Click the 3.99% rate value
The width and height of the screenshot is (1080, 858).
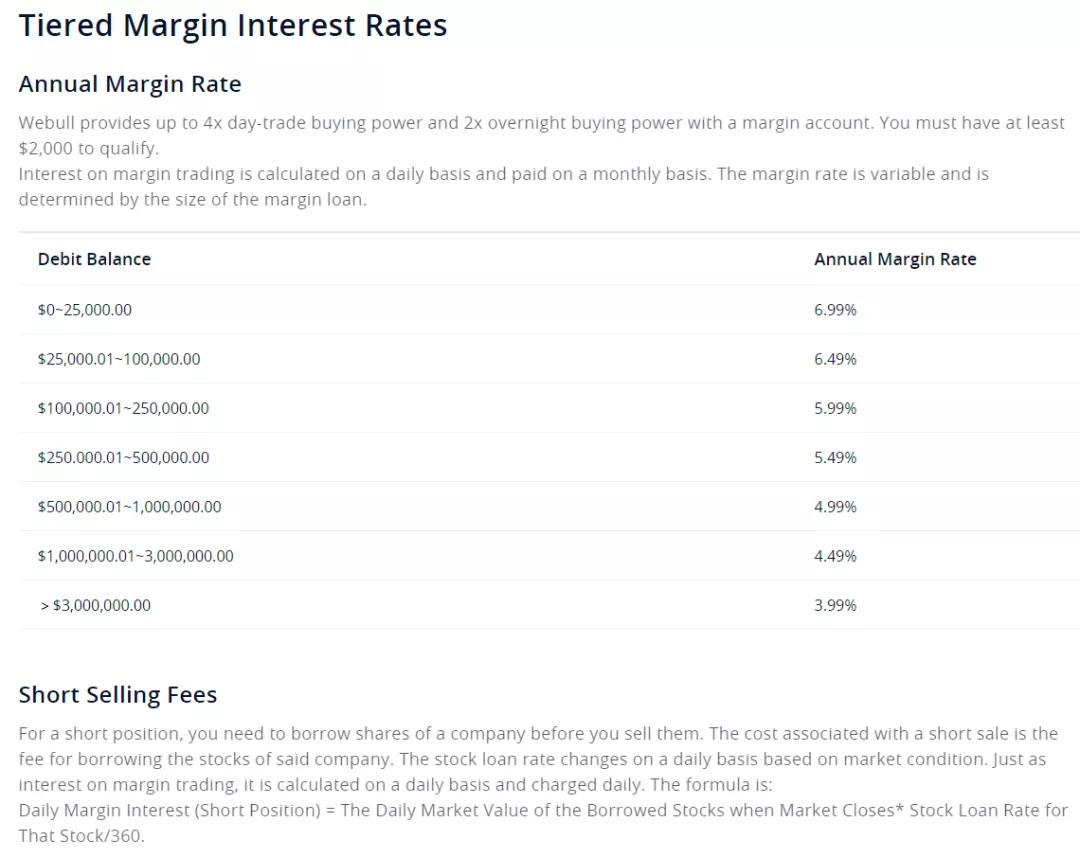(835, 605)
